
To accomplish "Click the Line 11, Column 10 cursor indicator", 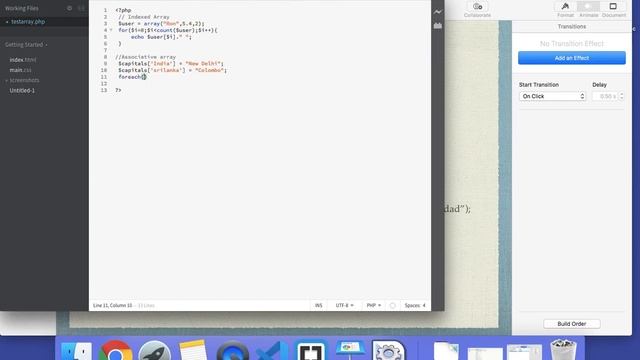I will coord(112,305).
